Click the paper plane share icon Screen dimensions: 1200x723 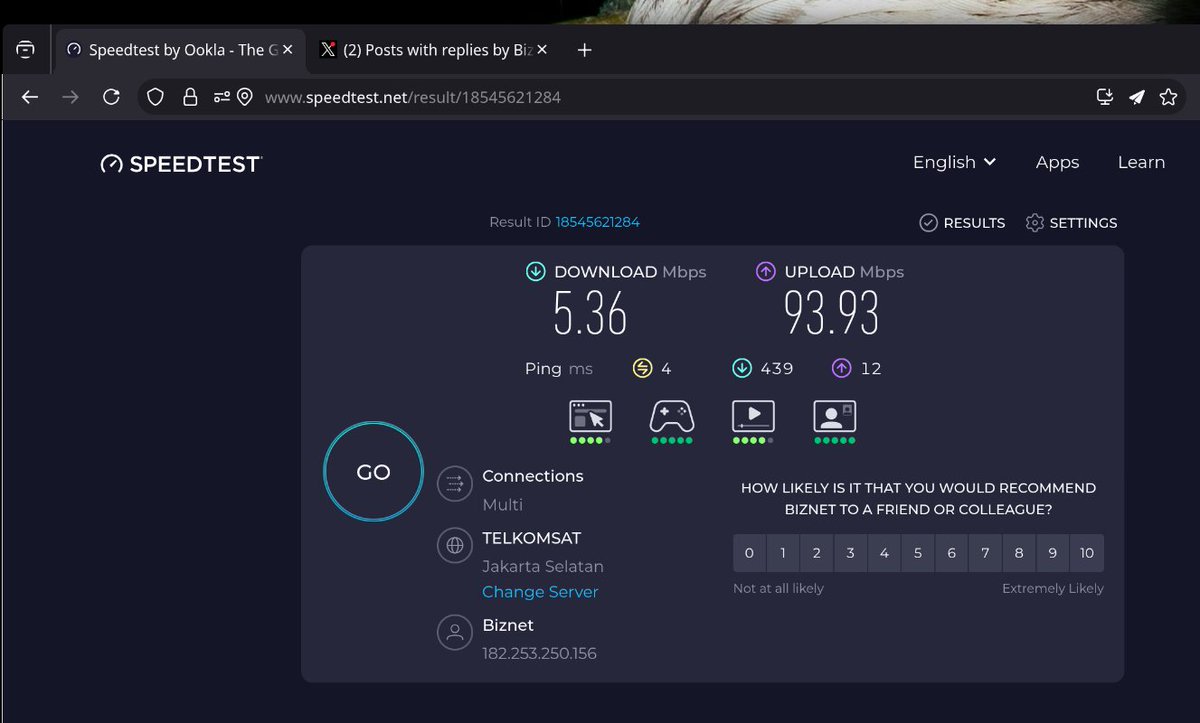point(1136,97)
